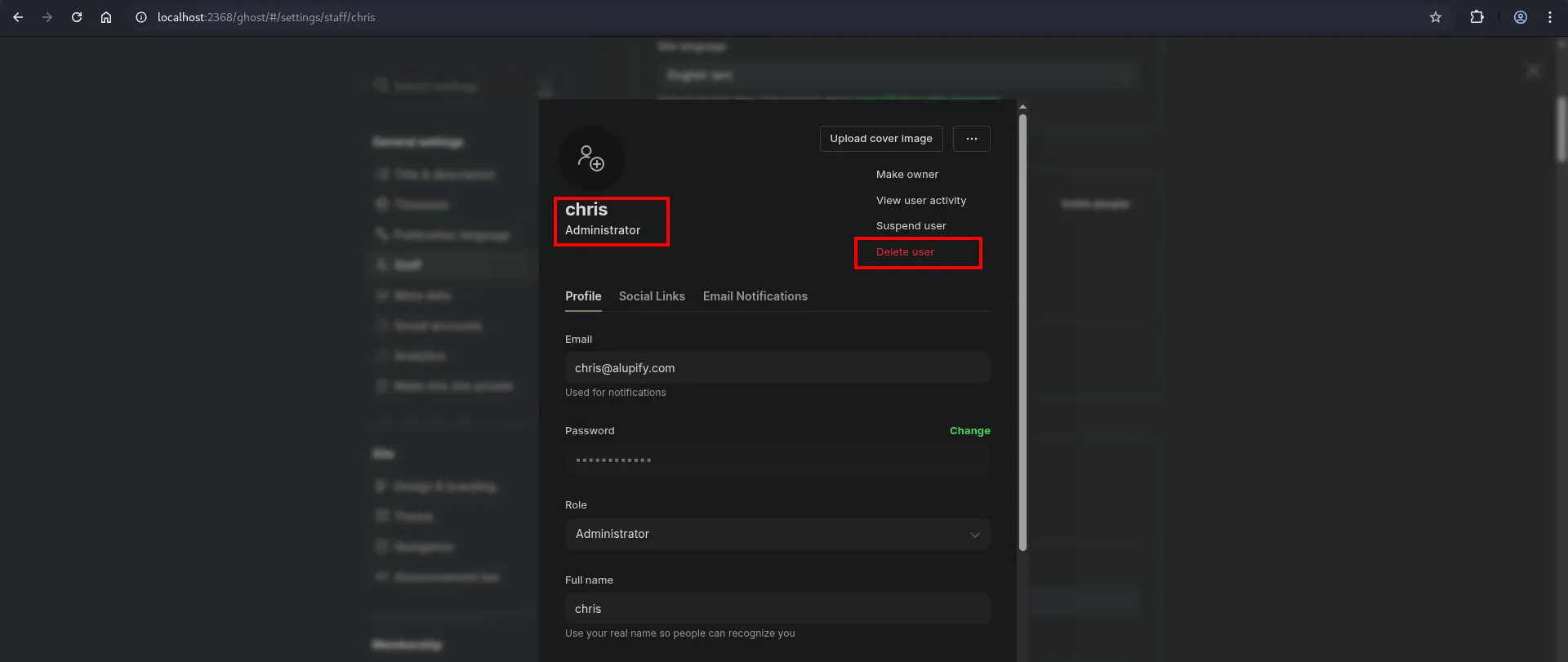Click the Email field with chris@alupify.com
This screenshot has height=662, width=1568.
777,368
